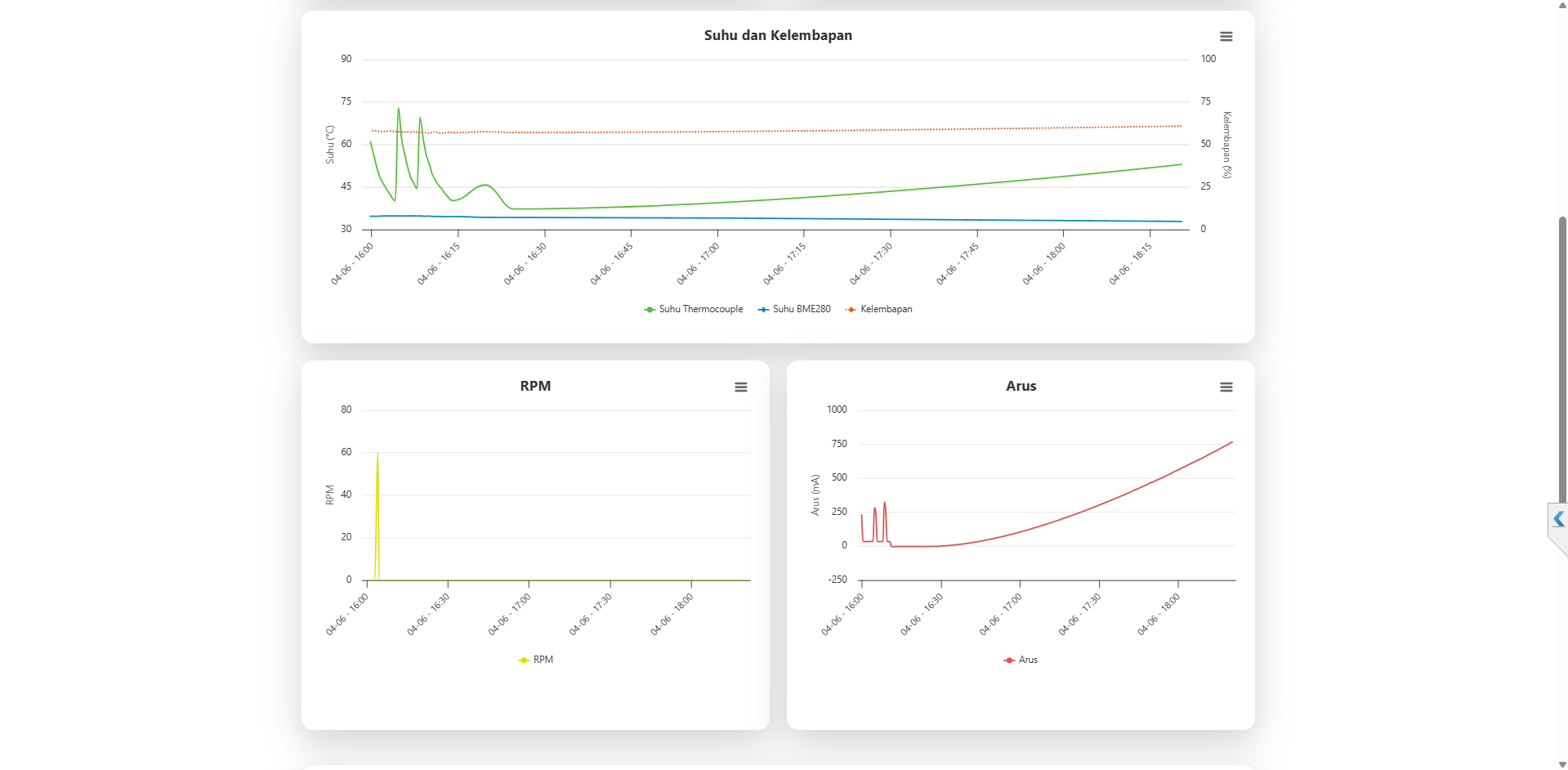This screenshot has width=1568, height=770.
Task: Click the scrollbar up arrow icon
Action: [1561, 6]
